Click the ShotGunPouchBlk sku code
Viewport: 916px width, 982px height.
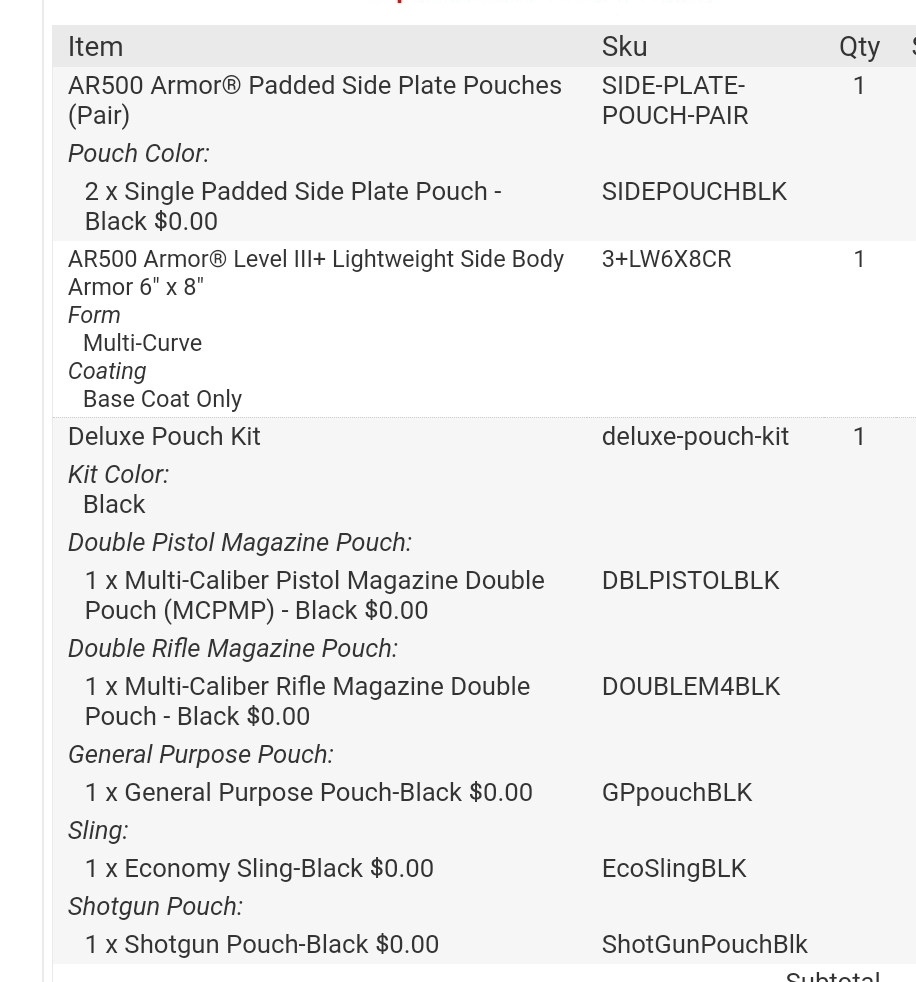[704, 945]
